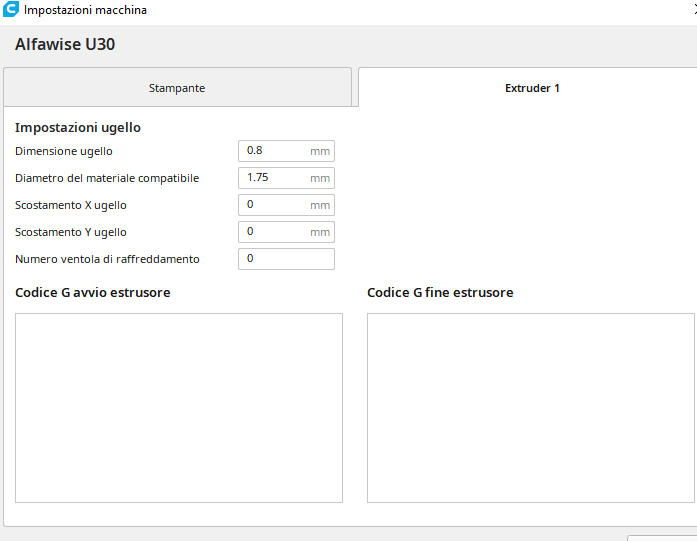
Task: Click the Scostamento X ugello label
Action: click(x=71, y=205)
